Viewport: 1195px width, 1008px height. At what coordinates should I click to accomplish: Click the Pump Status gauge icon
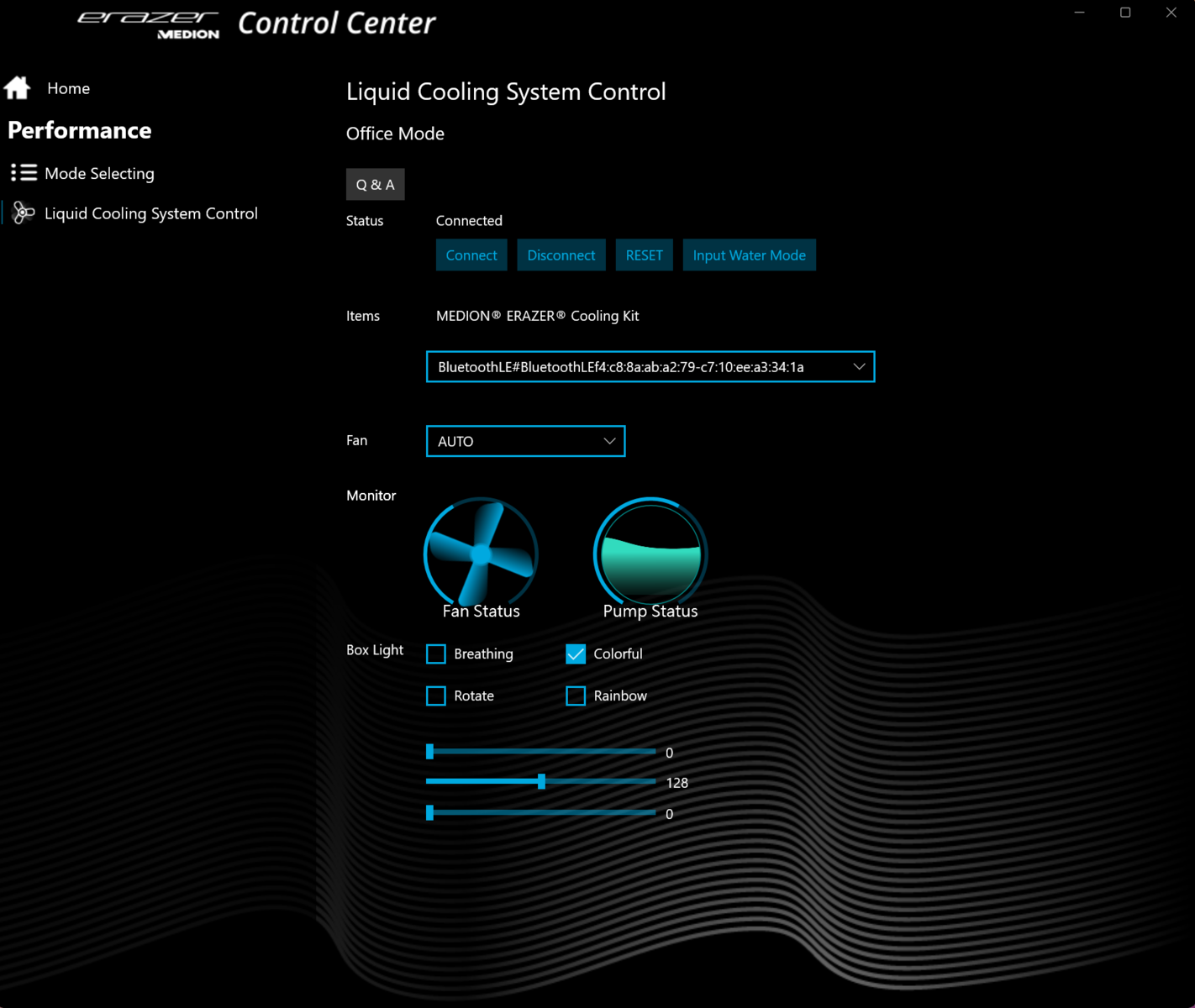coord(650,553)
